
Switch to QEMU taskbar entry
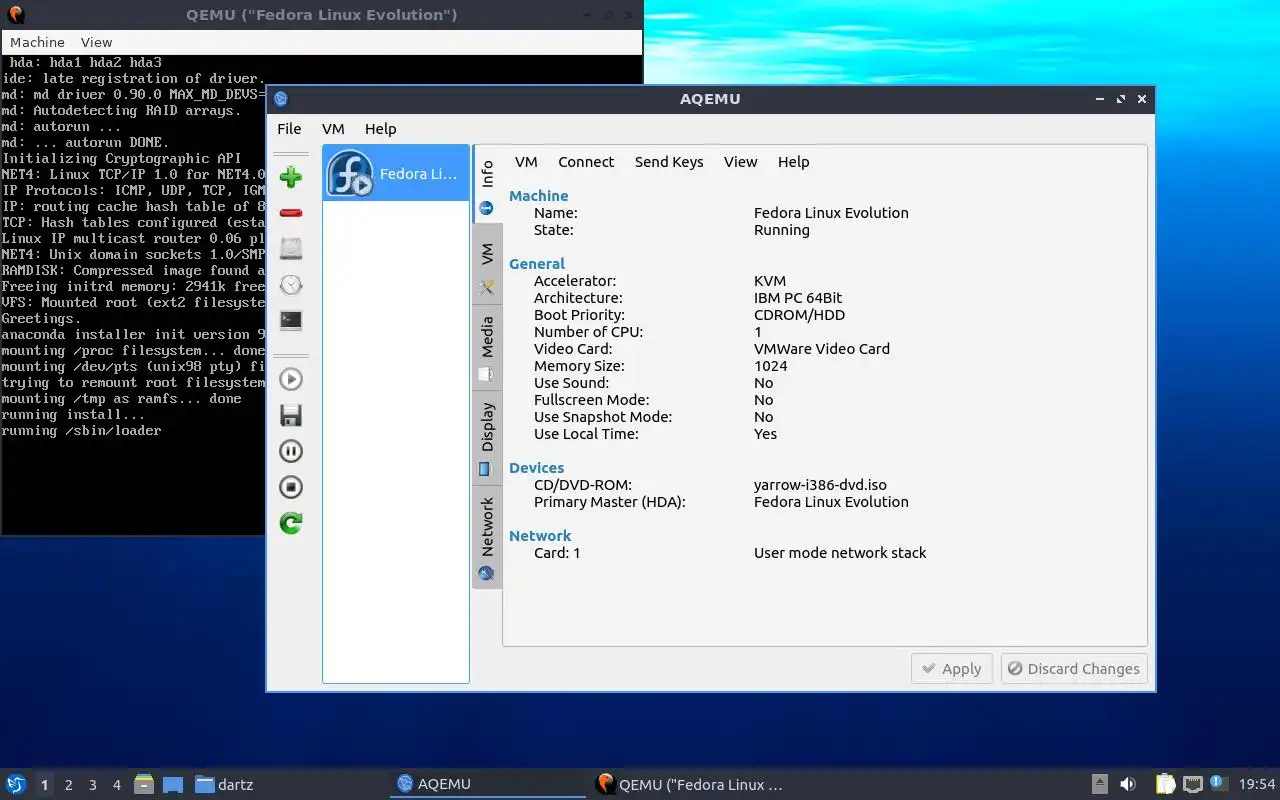click(x=689, y=784)
